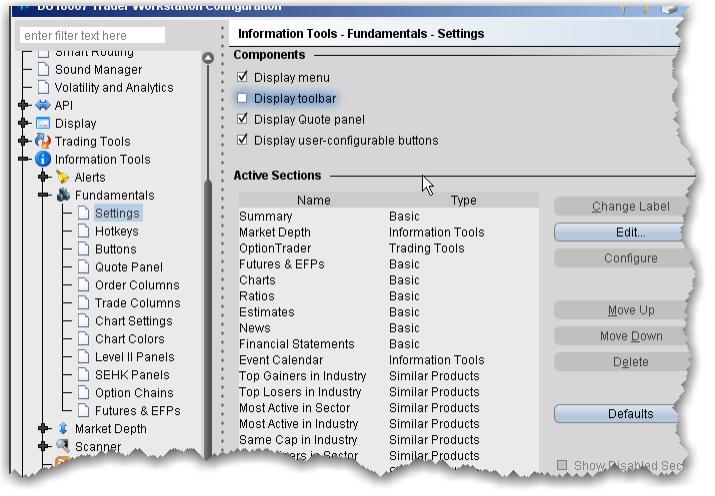Uncheck the Display menu checkbox

[x=242, y=77]
